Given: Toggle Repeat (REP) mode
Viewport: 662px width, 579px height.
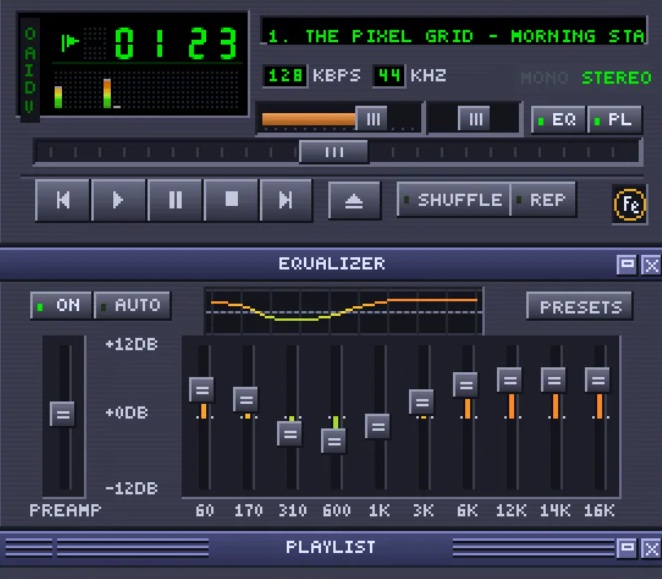Looking at the screenshot, I should (x=543, y=200).
